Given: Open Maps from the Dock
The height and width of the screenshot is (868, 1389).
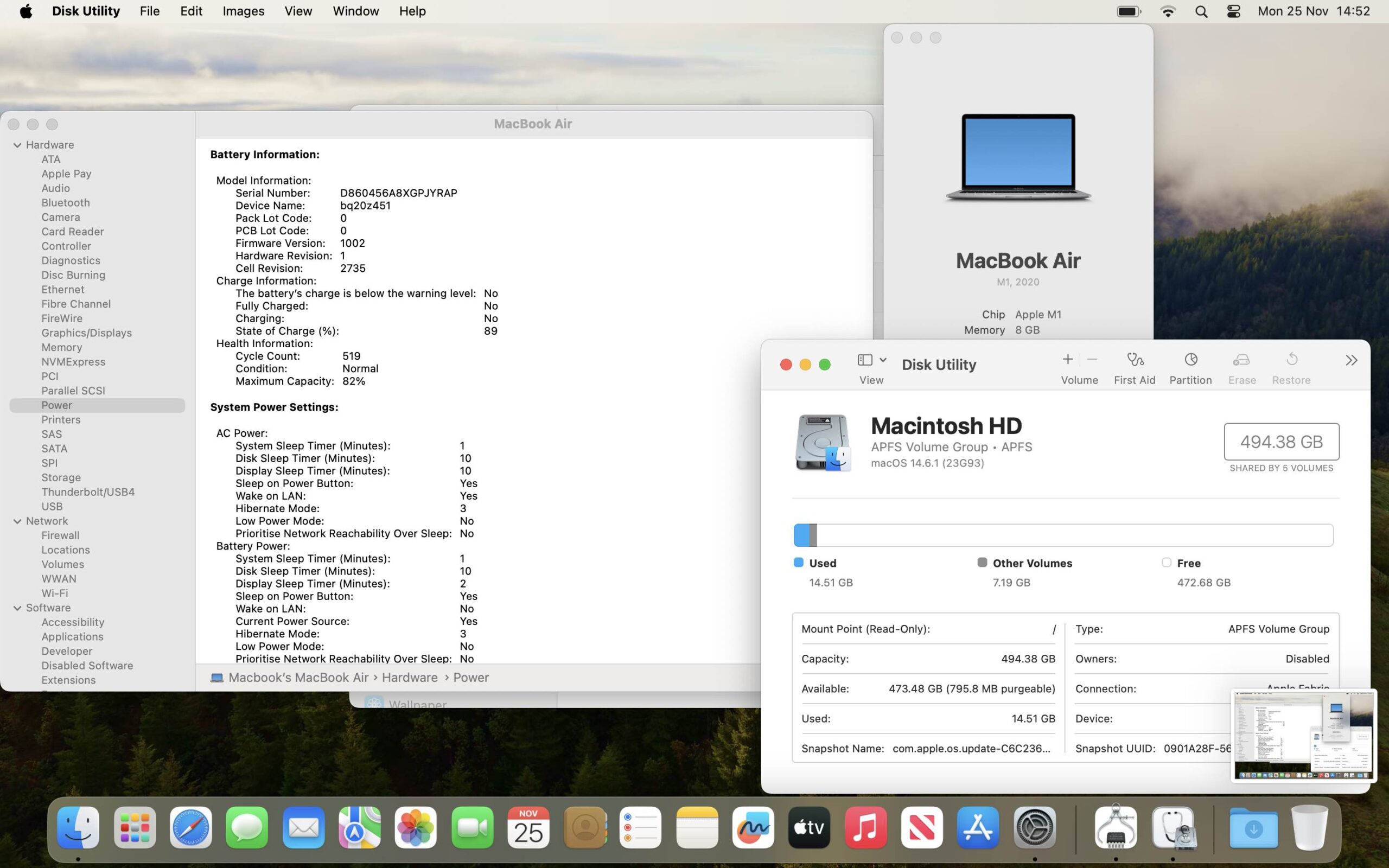Looking at the screenshot, I should [x=359, y=827].
